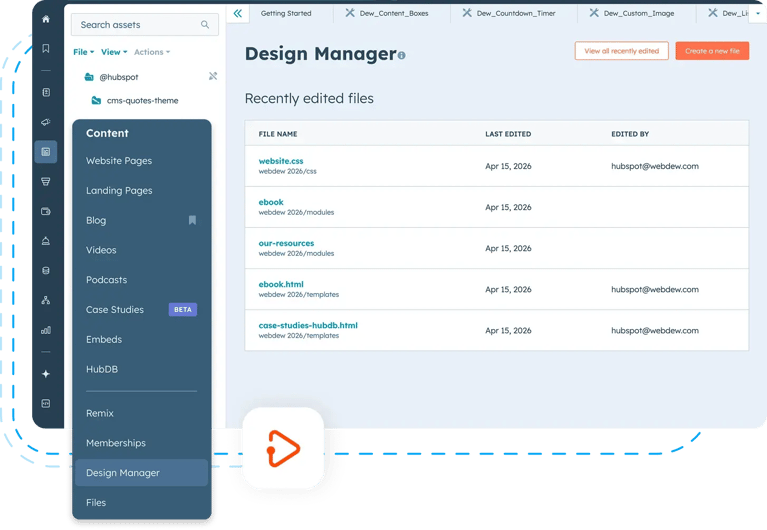767x530 pixels.
Task: Focus the Search assets input field
Action: click(145, 24)
